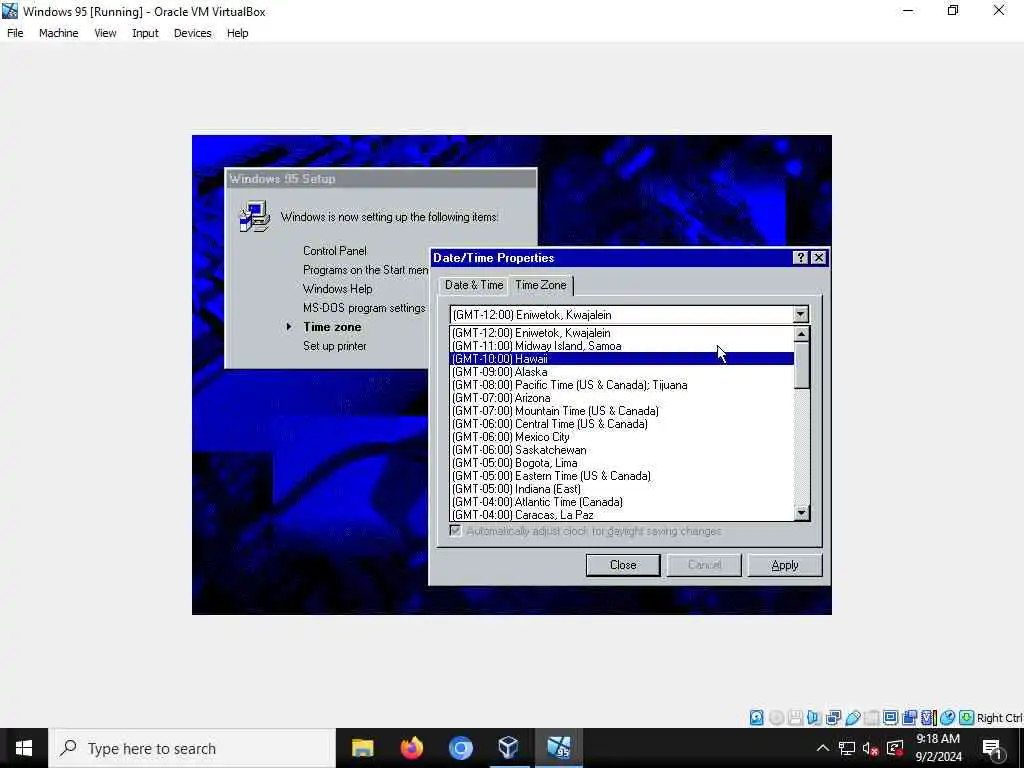Click Set up printer in Windows 95 Setup
This screenshot has width=1024, height=768.
(x=334, y=346)
